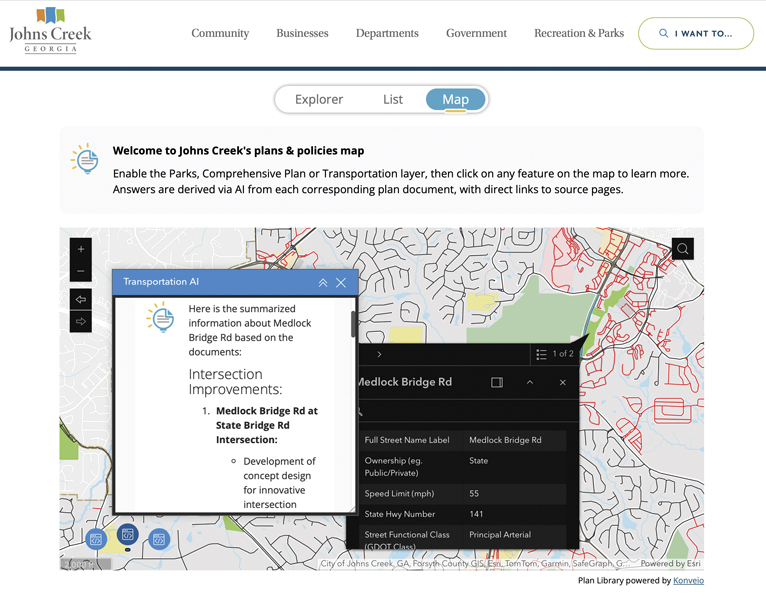Zoom in on the map
Screen dimensions: 766x600
pyautogui.click(x=81, y=248)
